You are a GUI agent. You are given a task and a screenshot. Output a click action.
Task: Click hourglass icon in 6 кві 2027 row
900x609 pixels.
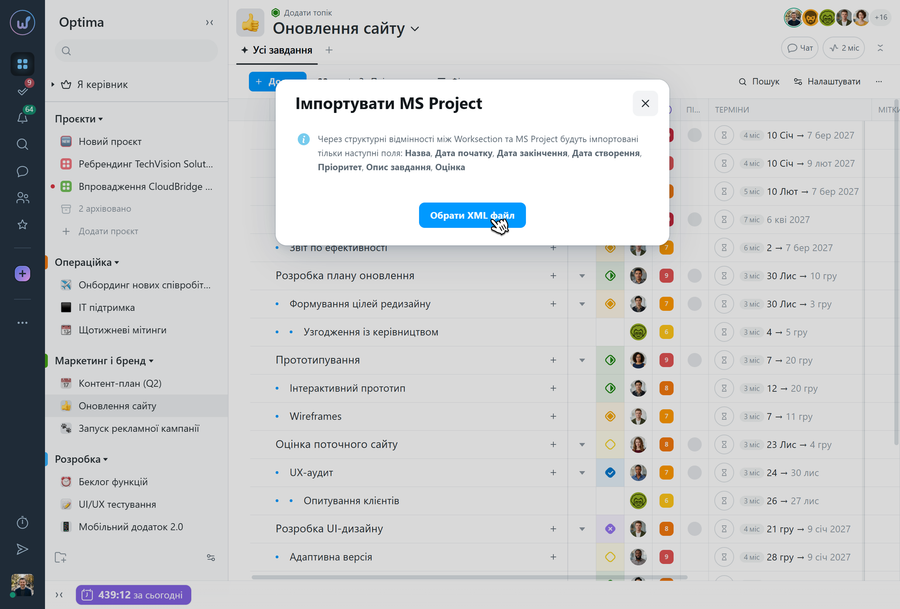(x=724, y=219)
